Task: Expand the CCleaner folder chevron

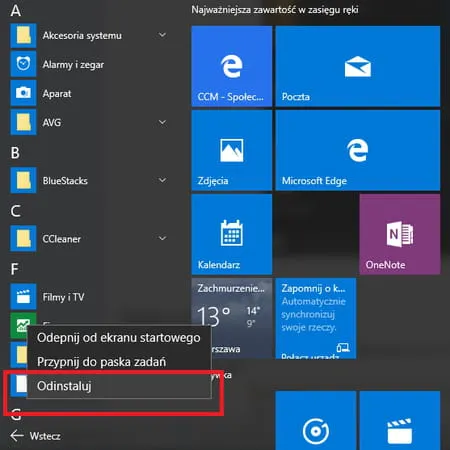Action: pos(162,238)
